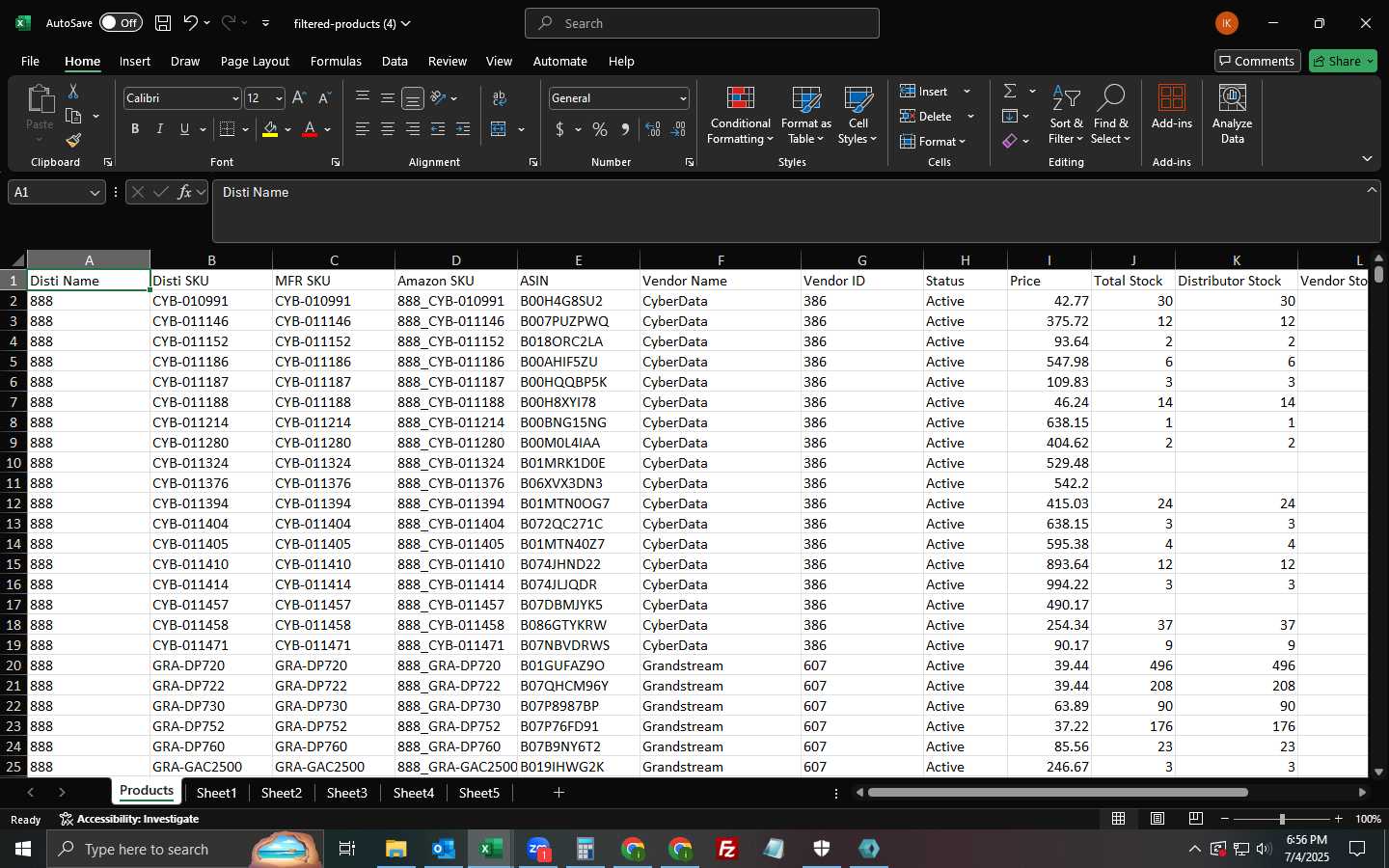Click the Wrap Text icon
This screenshot has width=1389, height=868.
pos(500,98)
